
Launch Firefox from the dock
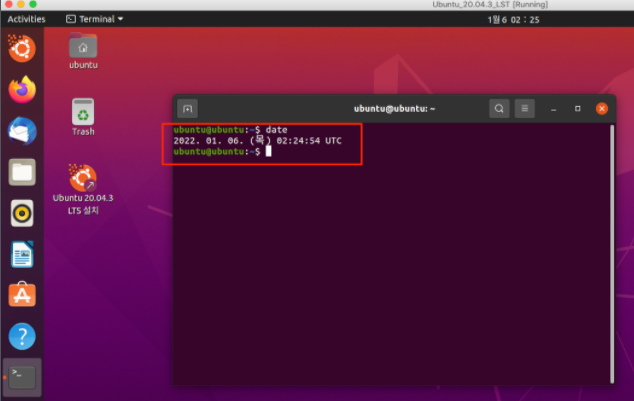tap(22, 89)
